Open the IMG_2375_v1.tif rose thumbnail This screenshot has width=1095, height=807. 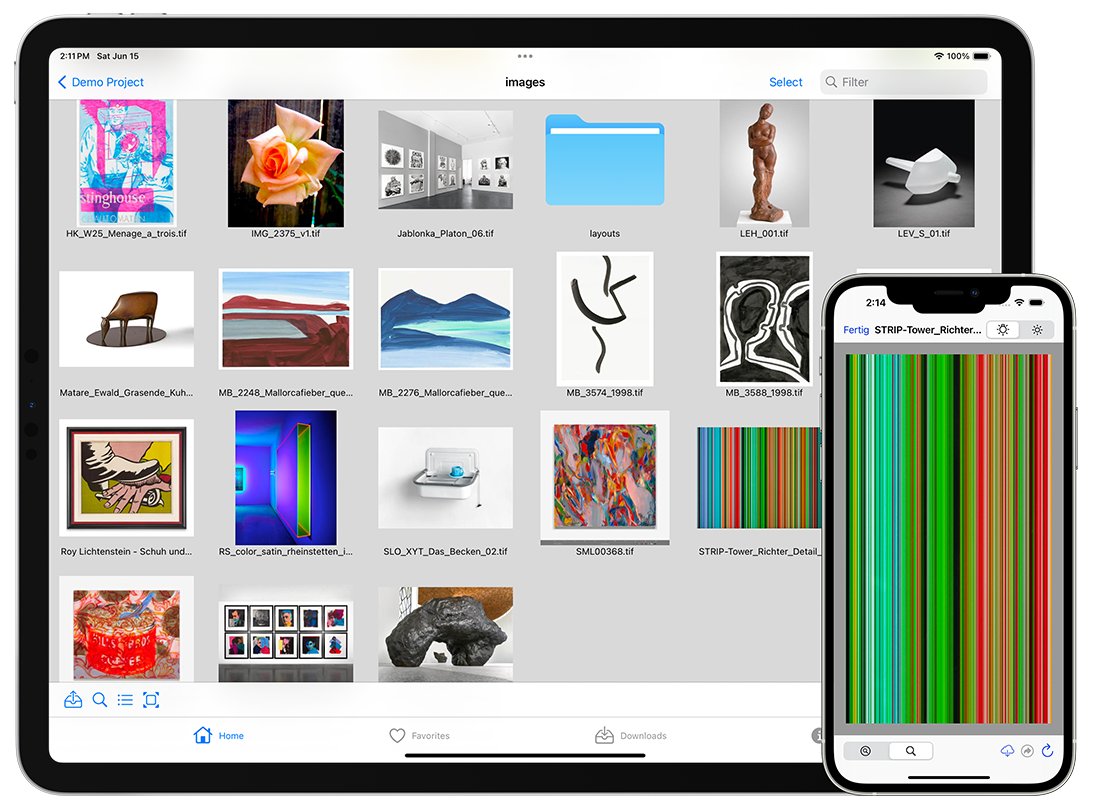[285, 164]
